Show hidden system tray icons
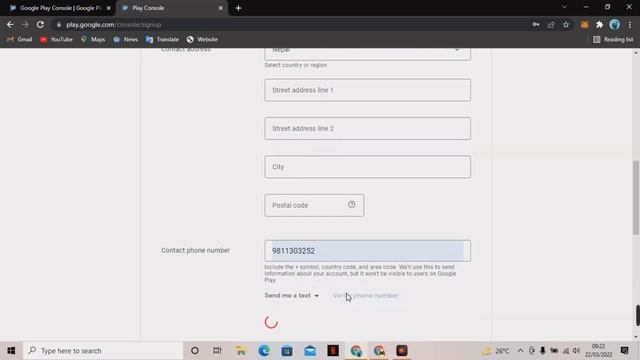This screenshot has height=360, width=640. [x=520, y=351]
